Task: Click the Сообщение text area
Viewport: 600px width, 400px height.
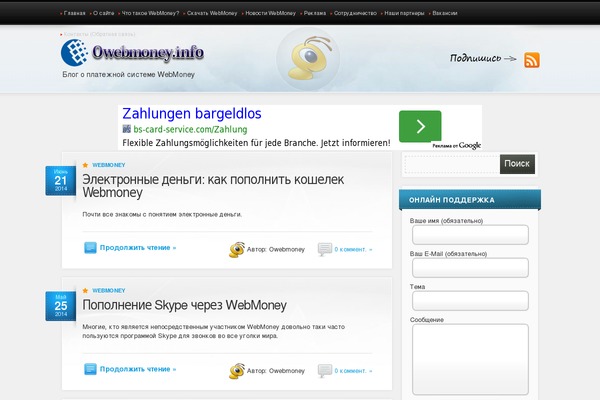Action: 470,359
